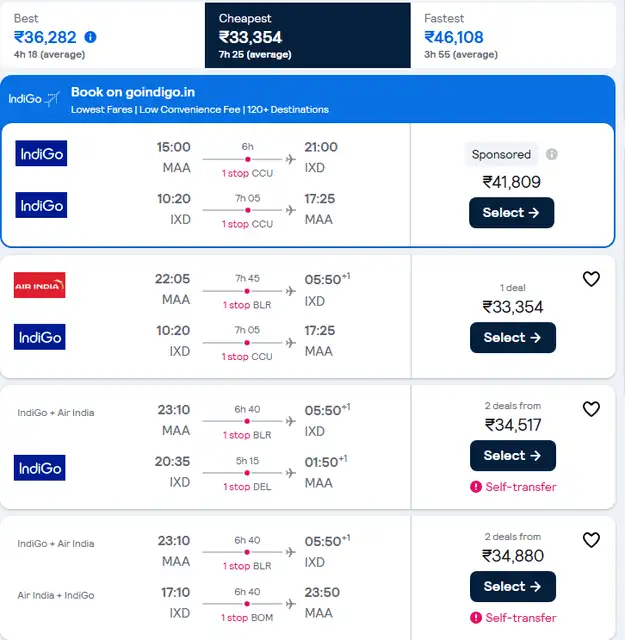
Task: Switch to the Fastest sorting tab
Action: click(513, 36)
